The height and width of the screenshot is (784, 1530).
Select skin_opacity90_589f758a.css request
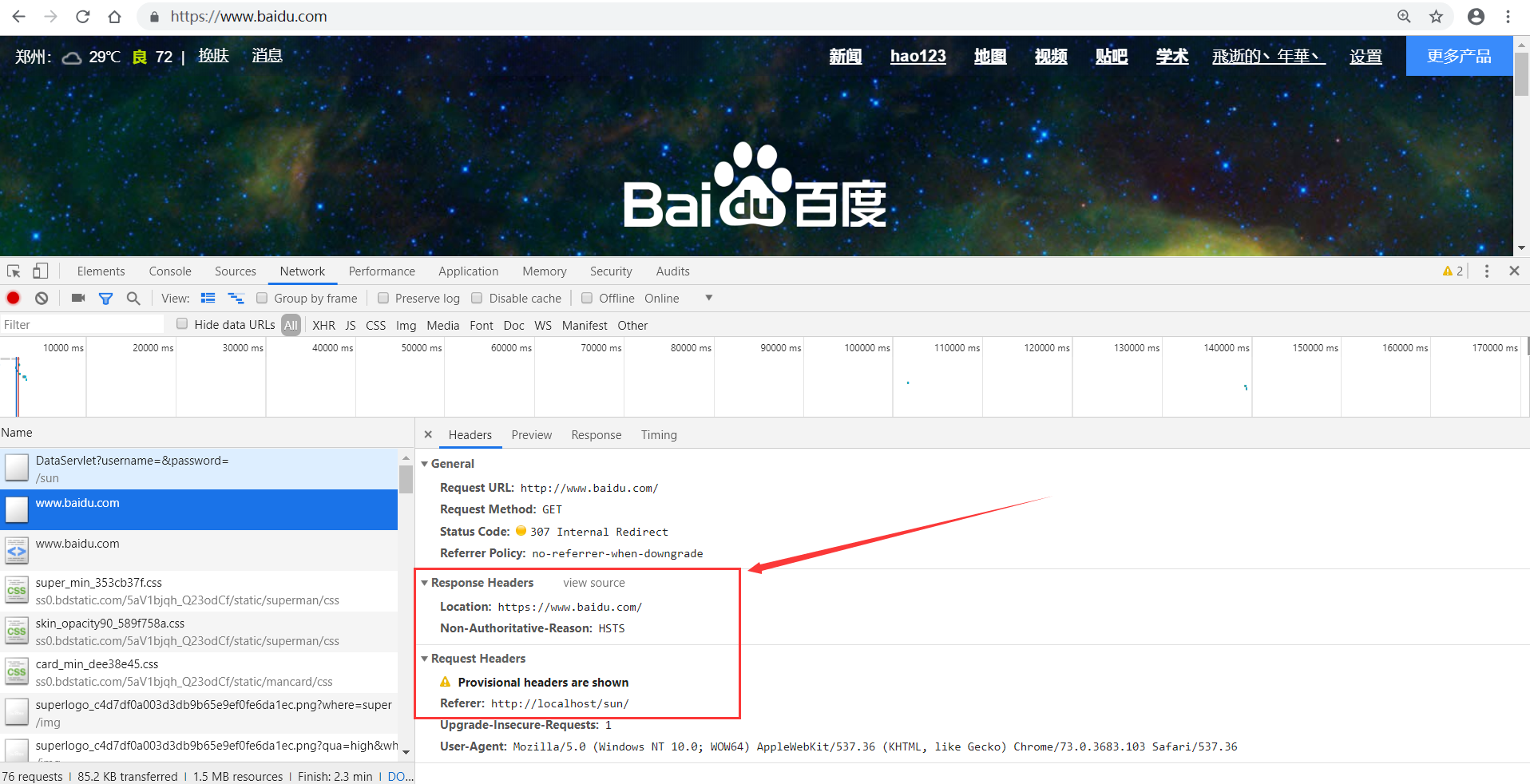tap(199, 632)
